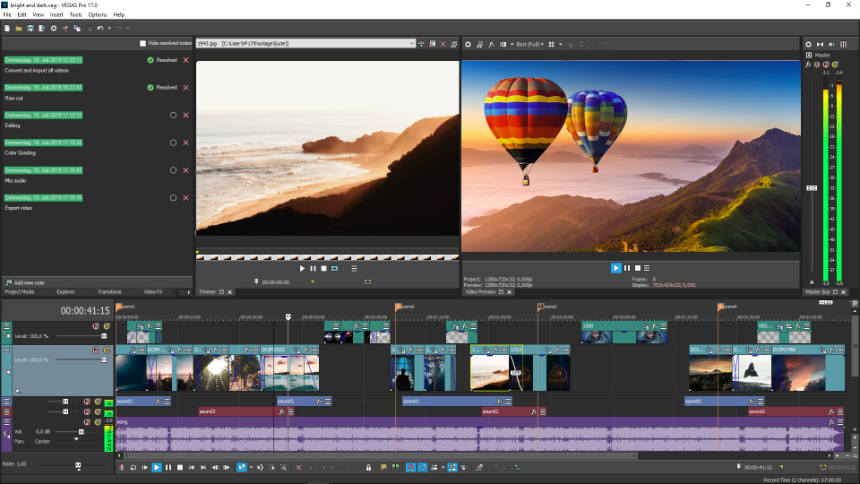Click the lock envelopes icon in timeline toolbar
The image size is (860, 484).
pyautogui.click(x=369, y=467)
